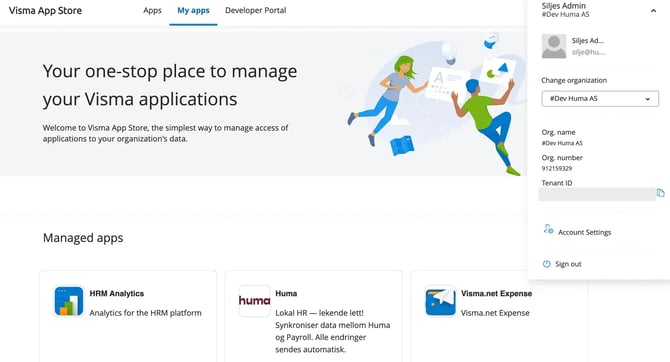Screen dimensions: 670x362
Task: Open the Change organization dropdown
Action: tap(600, 99)
